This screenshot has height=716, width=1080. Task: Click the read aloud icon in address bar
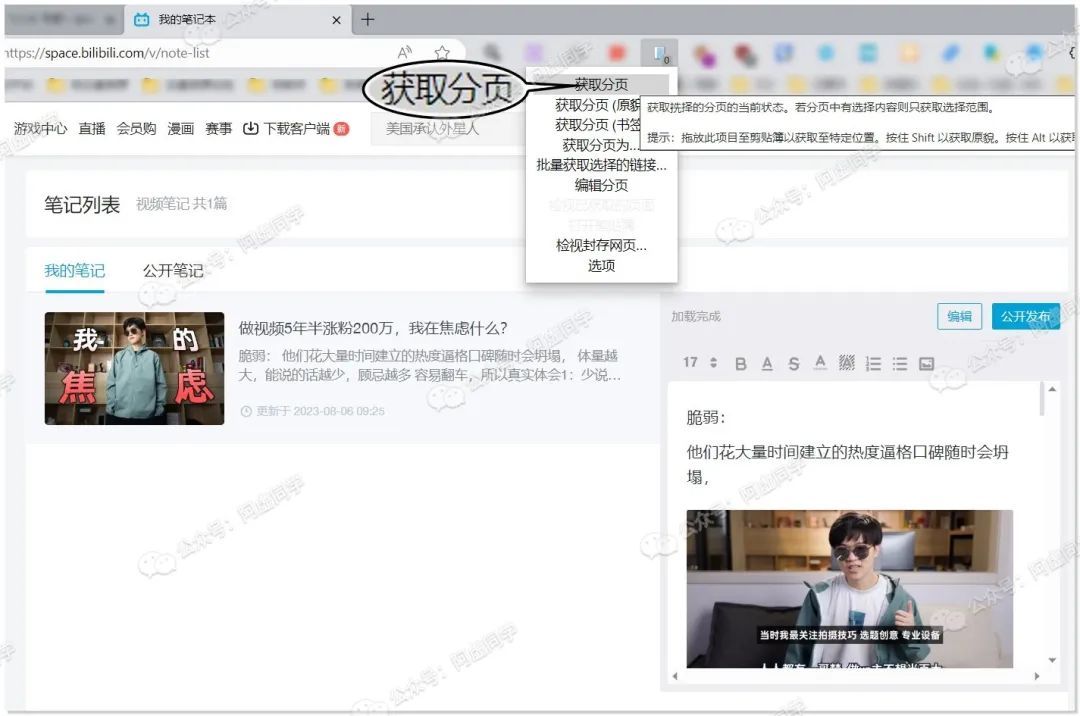click(x=405, y=52)
